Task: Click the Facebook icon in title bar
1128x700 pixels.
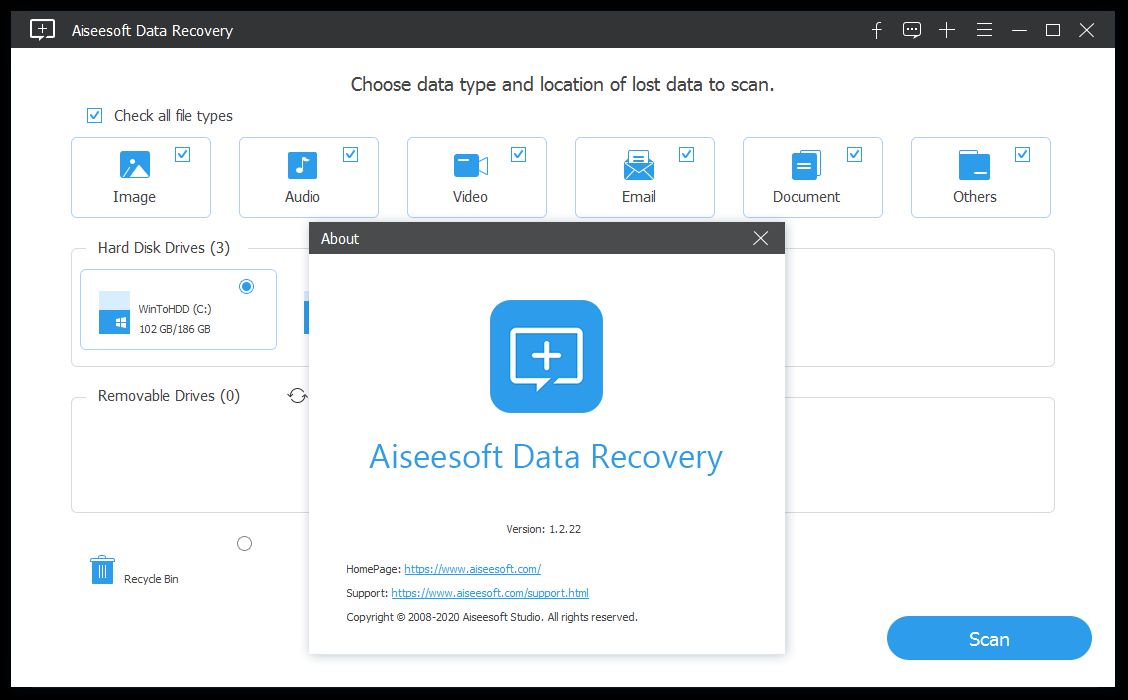Action: [x=876, y=30]
